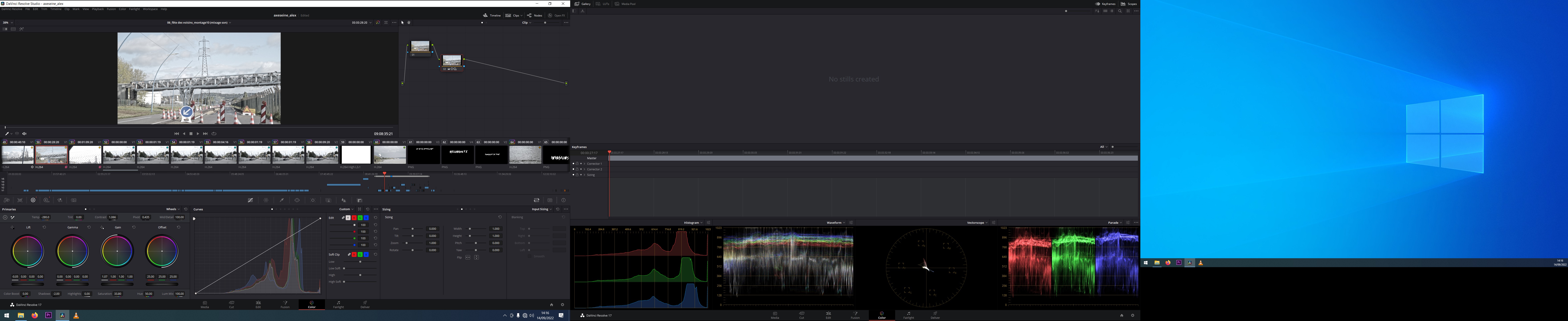The height and width of the screenshot is (321, 1568).
Task: Open the Wheels mode dropdown in Primaries
Action: pos(173,209)
